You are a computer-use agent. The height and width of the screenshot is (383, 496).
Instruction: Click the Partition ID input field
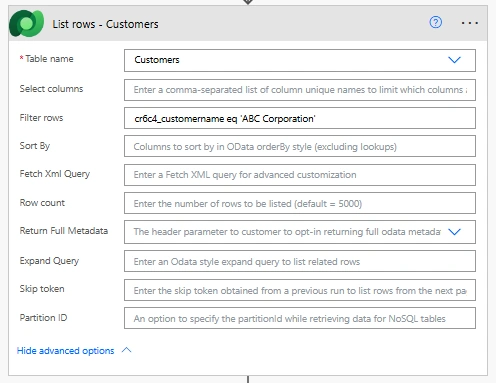pos(300,318)
